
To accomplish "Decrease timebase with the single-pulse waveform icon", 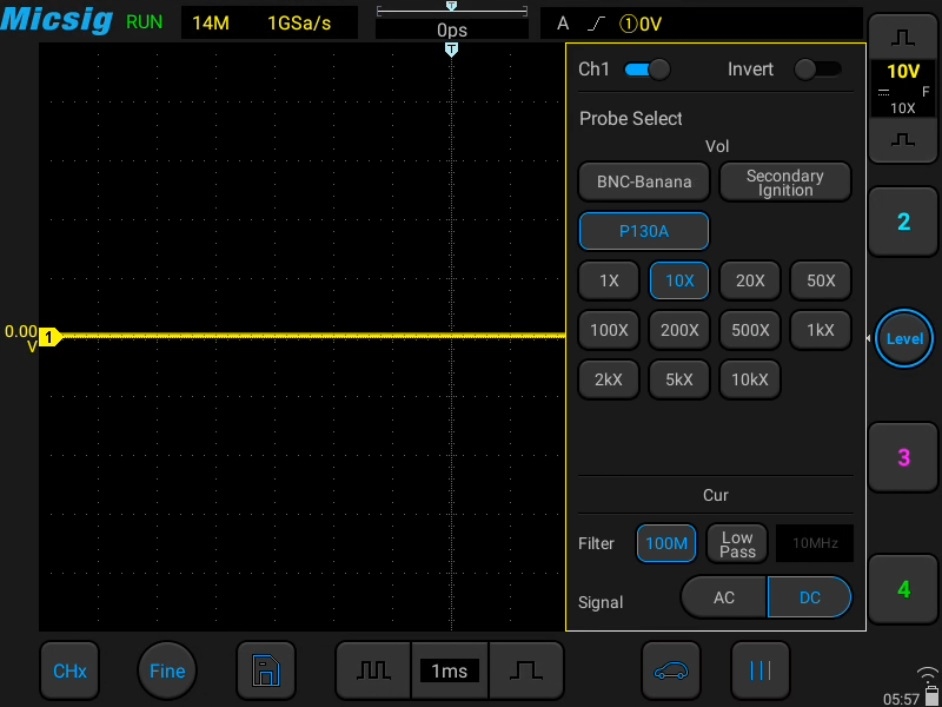I will pyautogui.click(x=526, y=670).
